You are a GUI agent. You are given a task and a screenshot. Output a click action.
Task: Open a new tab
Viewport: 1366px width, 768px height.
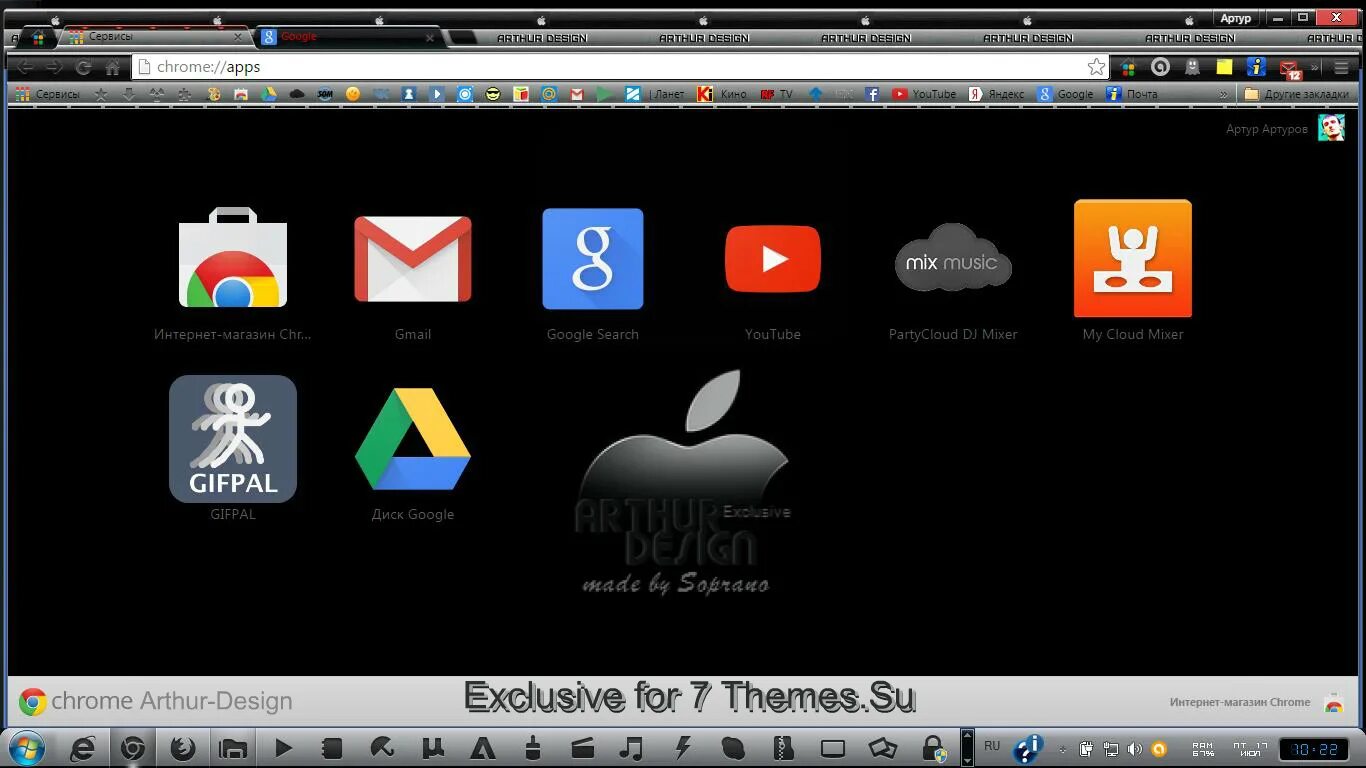462,37
